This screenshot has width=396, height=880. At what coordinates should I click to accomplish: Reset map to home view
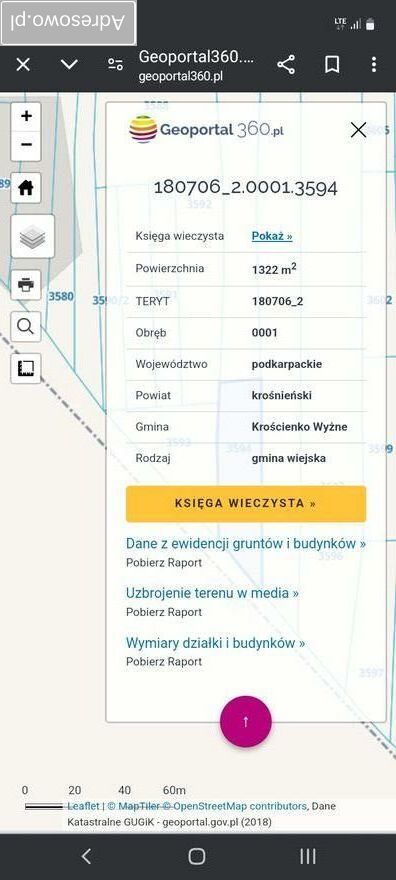[x=26, y=187]
